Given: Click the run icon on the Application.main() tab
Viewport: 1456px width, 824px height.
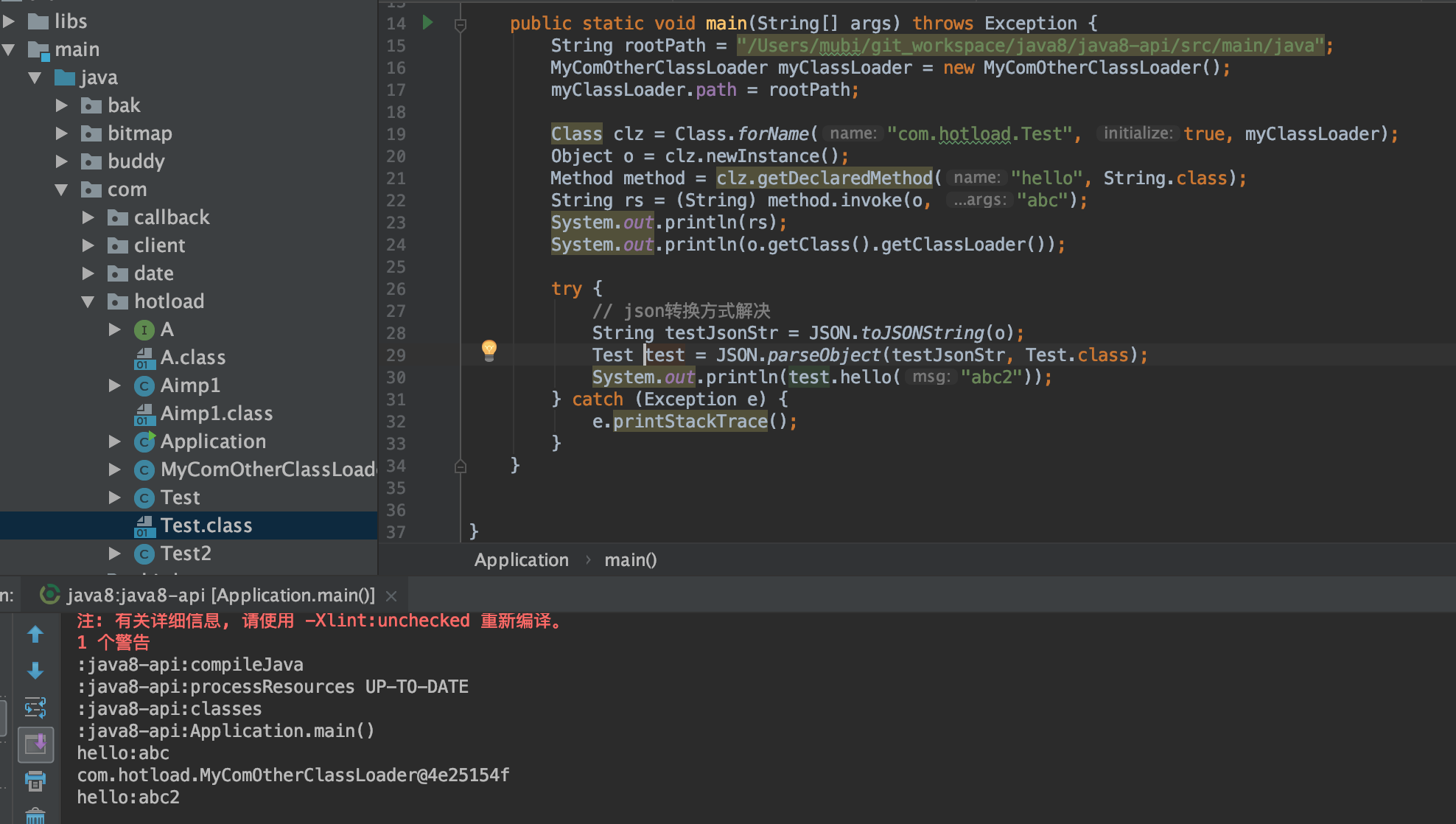Looking at the screenshot, I should tap(49, 595).
